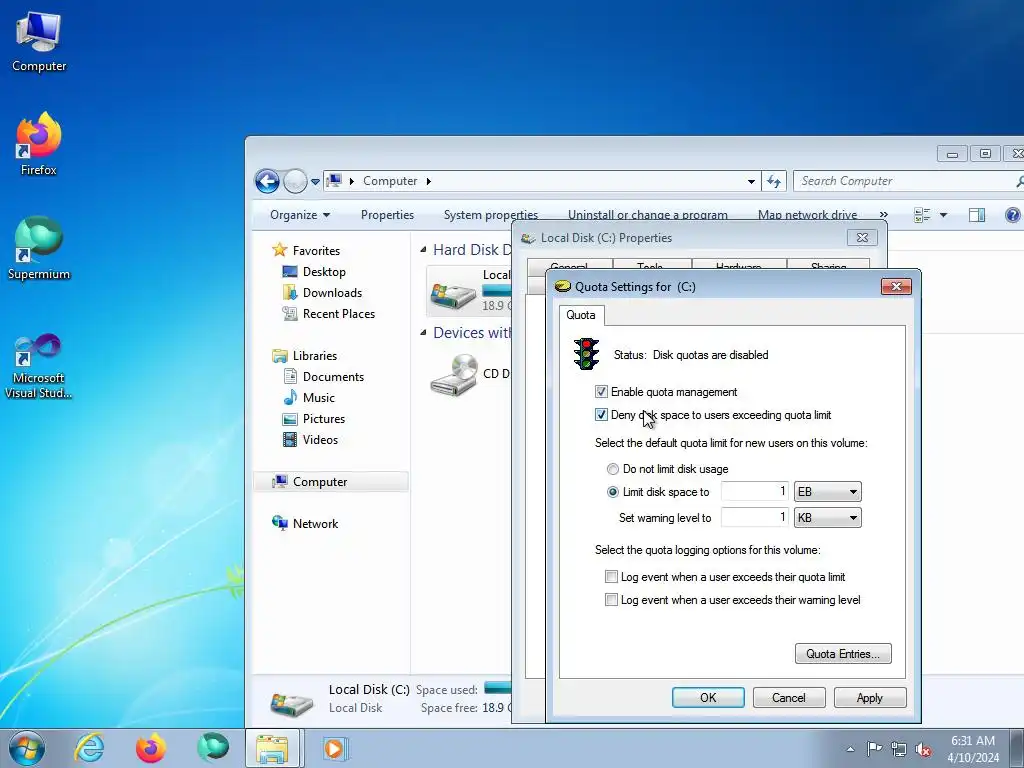Open Firefox from the taskbar
Viewport: 1024px width, 768px height.
(151, 748)
